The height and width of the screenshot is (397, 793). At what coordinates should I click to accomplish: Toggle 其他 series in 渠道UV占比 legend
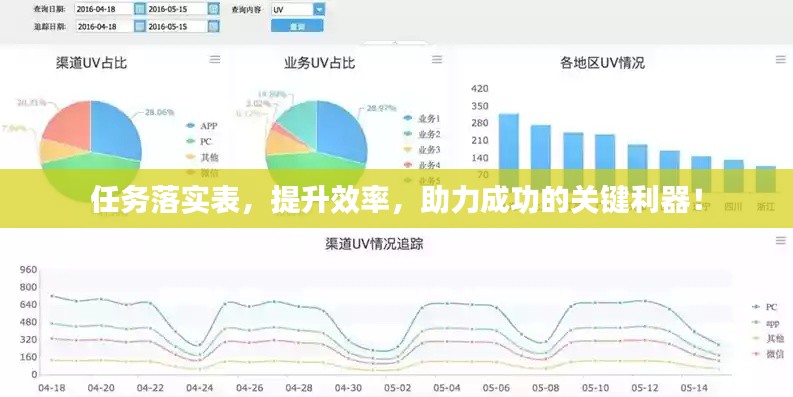point(202,157)
